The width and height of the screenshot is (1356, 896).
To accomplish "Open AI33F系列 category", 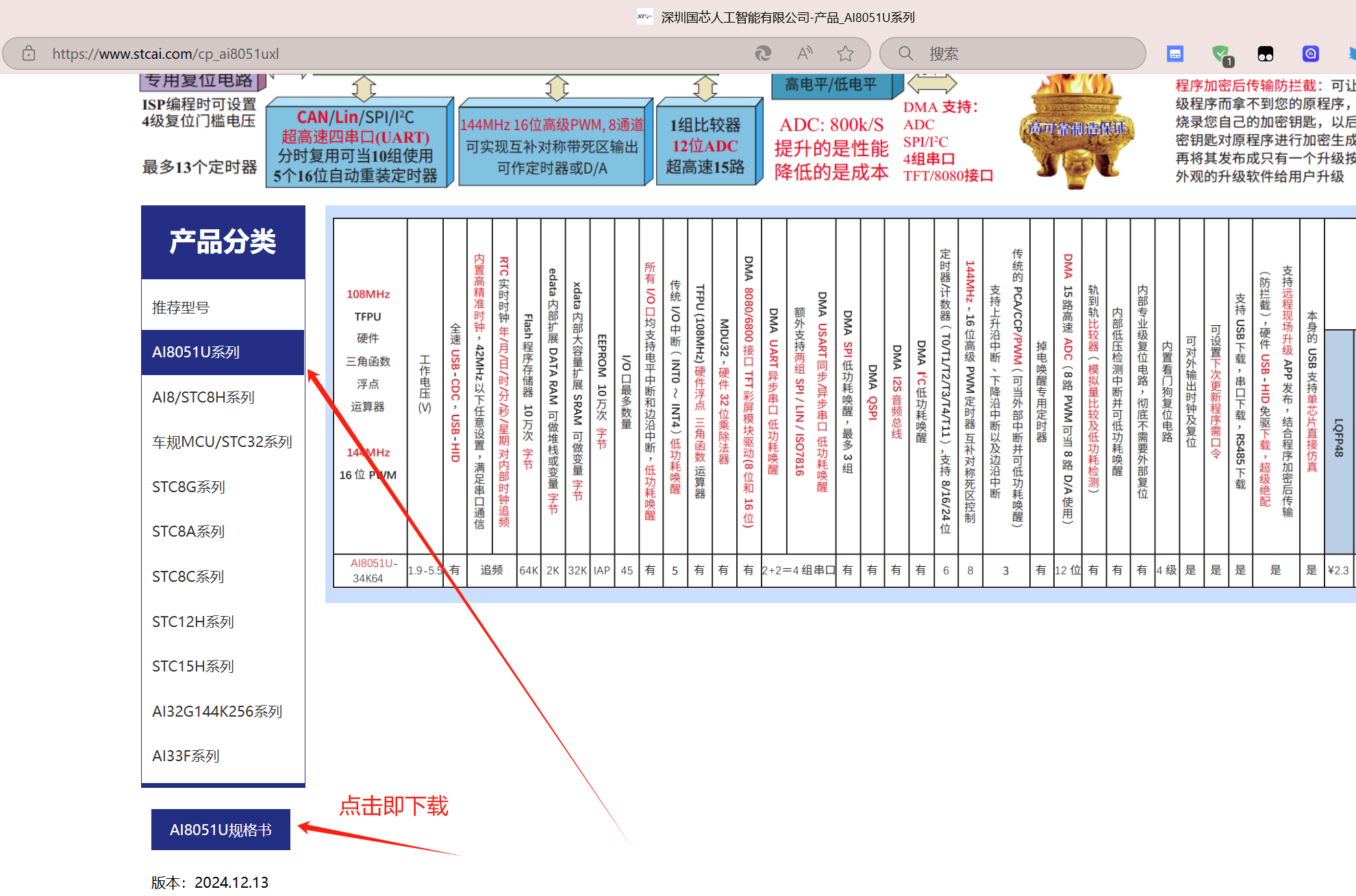I will 223,756.
